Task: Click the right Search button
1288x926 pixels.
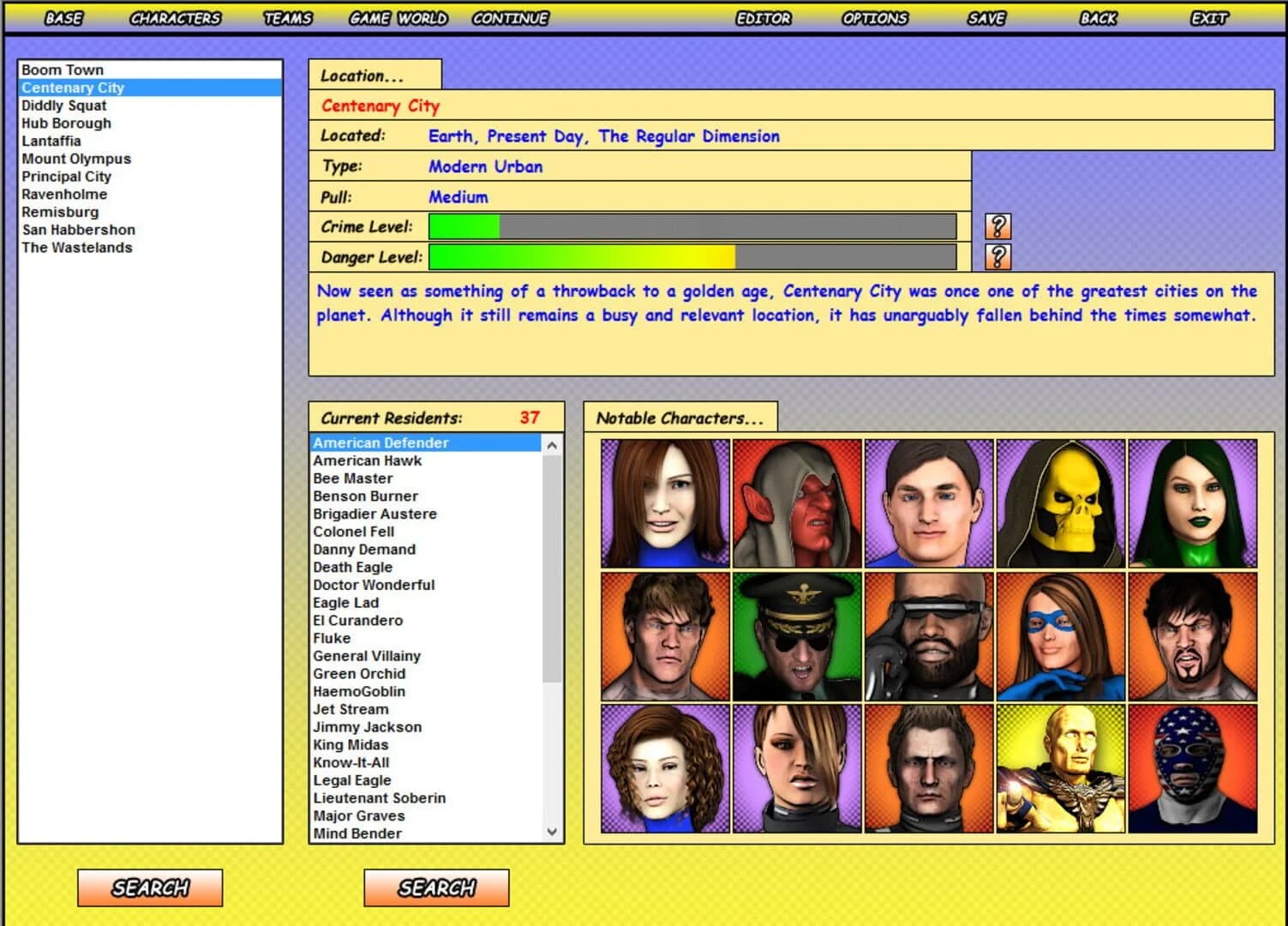Action: coord(436,887)
